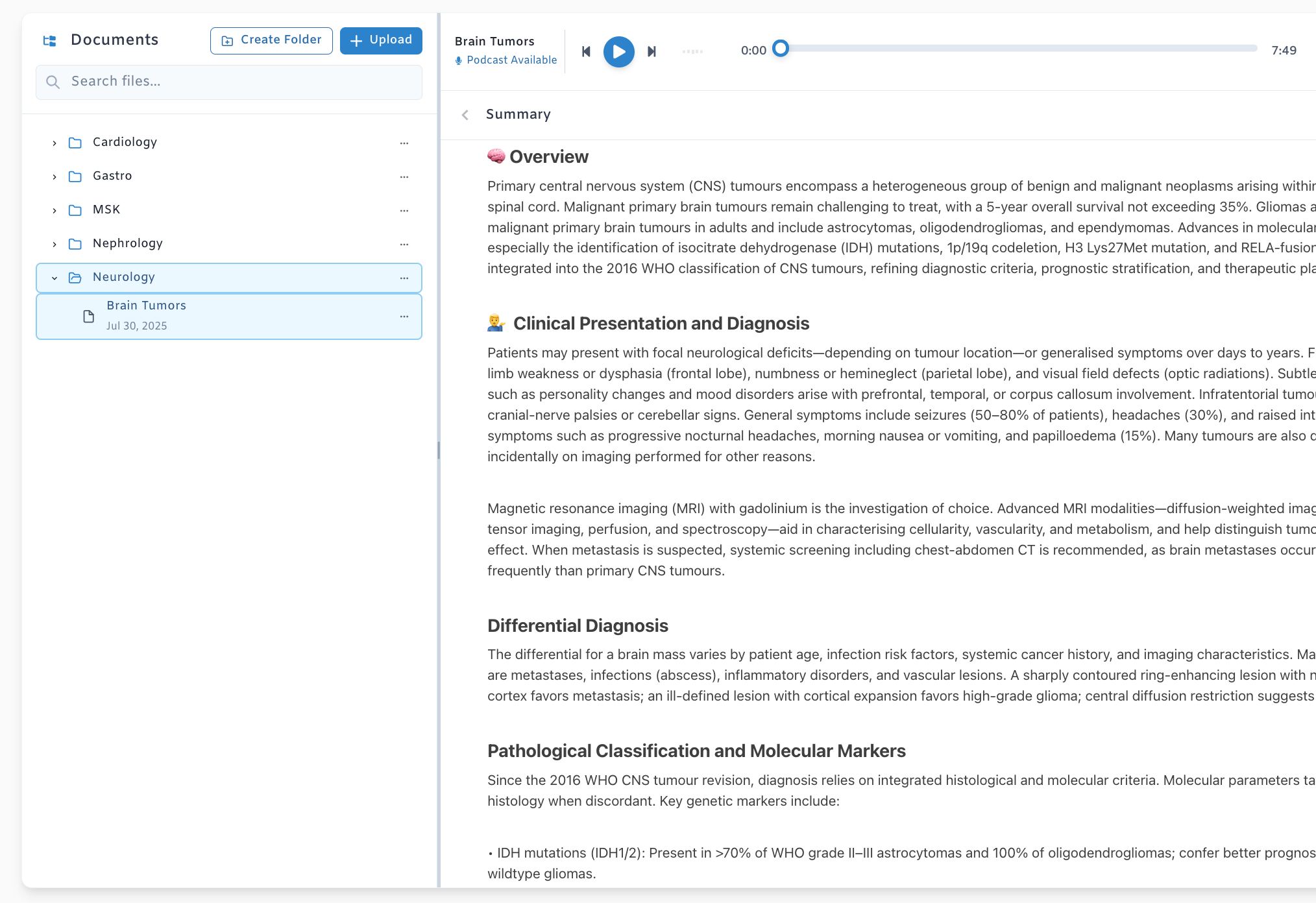
Task: Click the Brain Tumors document file icon
Action: coord(89,317)
